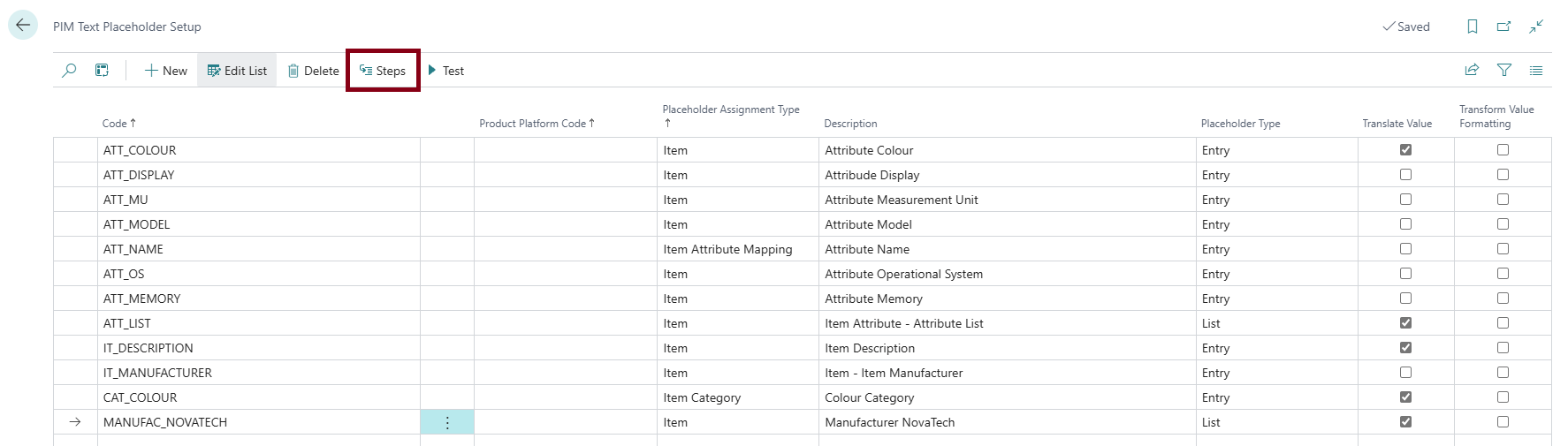This screenshot has width=1568, height=446.
Task: Open the search magnifier icon
Action: [x=69, y=71]
